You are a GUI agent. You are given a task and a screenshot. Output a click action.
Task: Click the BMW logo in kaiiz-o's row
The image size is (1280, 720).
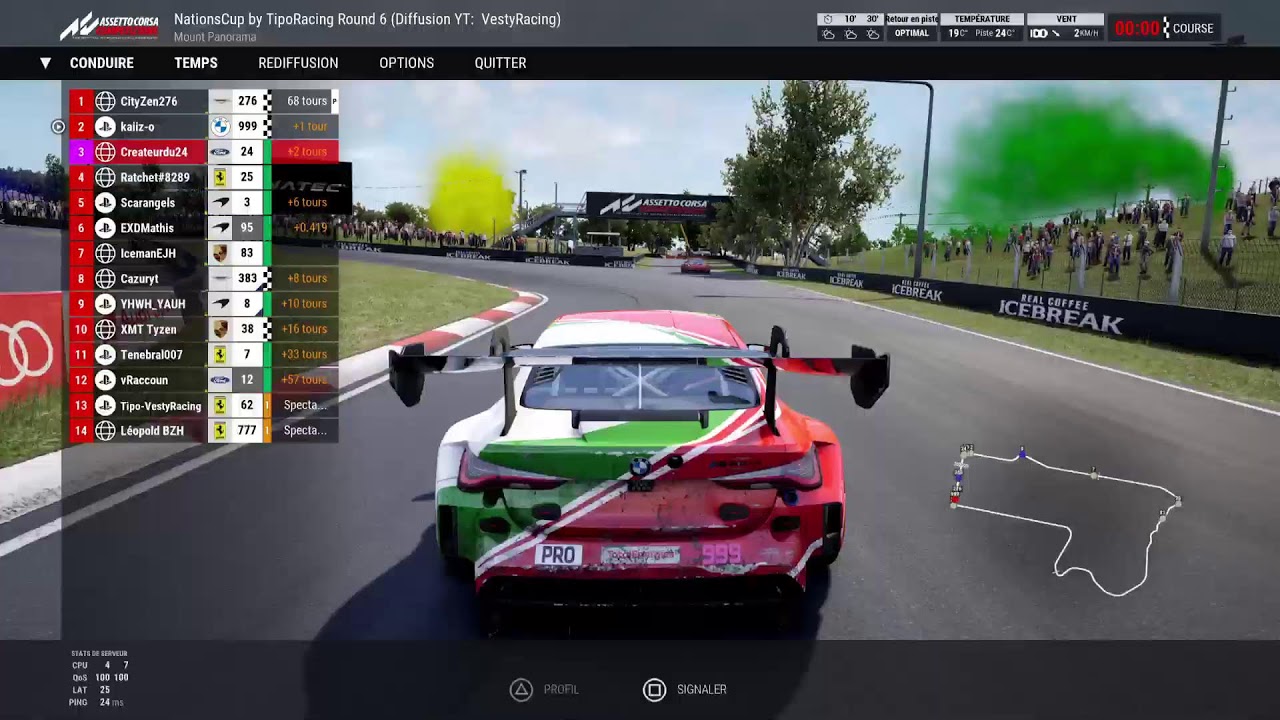(x=220, y=127)
